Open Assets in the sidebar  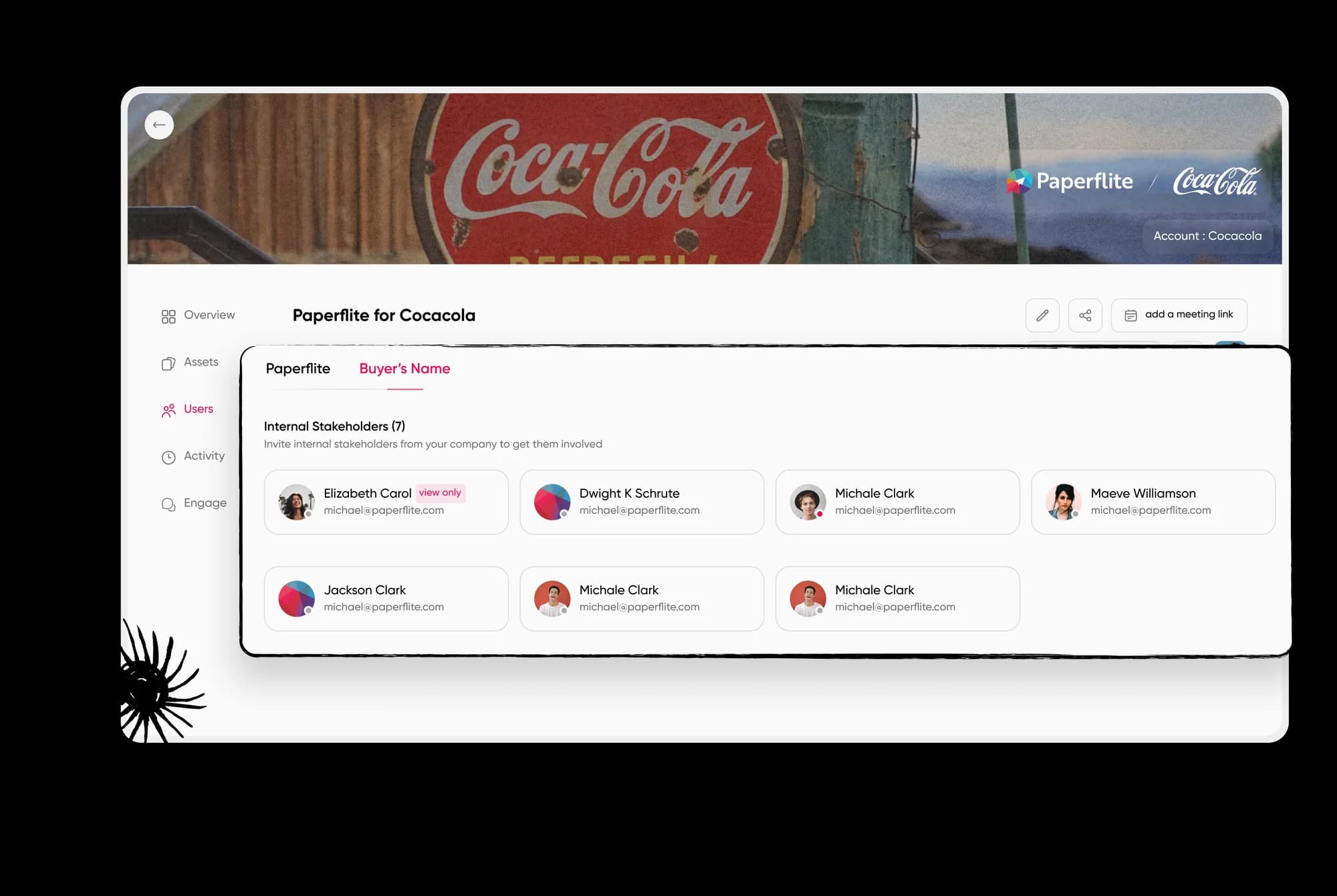[190, 362]
